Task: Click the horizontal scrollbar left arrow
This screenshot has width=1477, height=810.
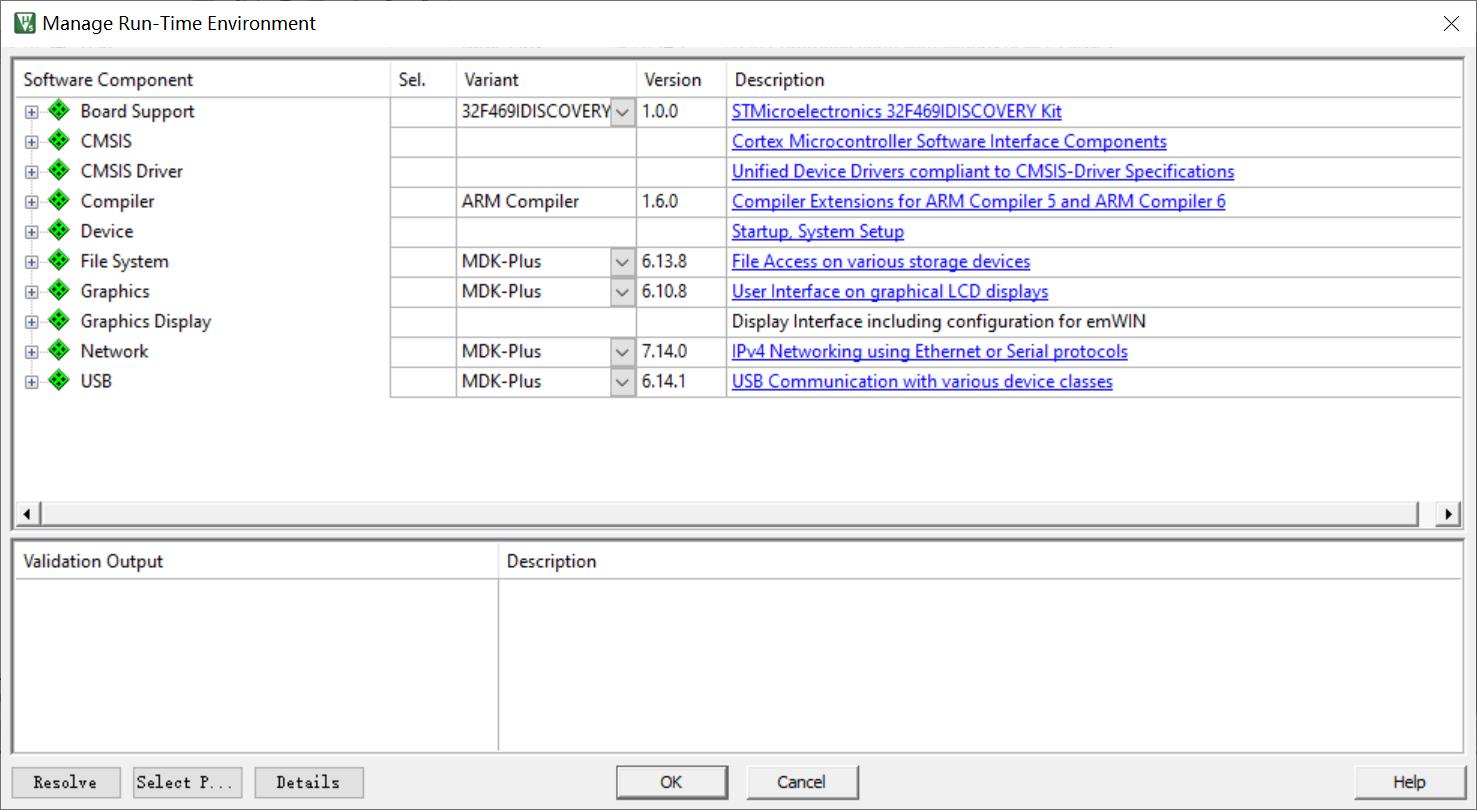Action: point(26,514)
